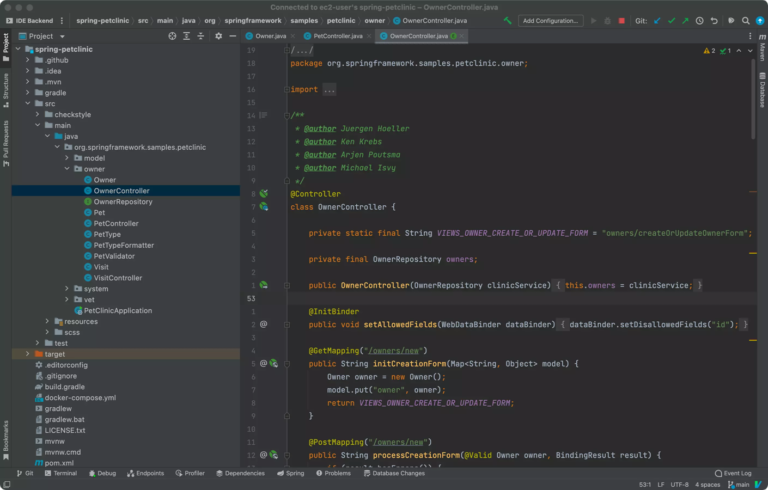Open the Structure side panel

tap(6, 90)
